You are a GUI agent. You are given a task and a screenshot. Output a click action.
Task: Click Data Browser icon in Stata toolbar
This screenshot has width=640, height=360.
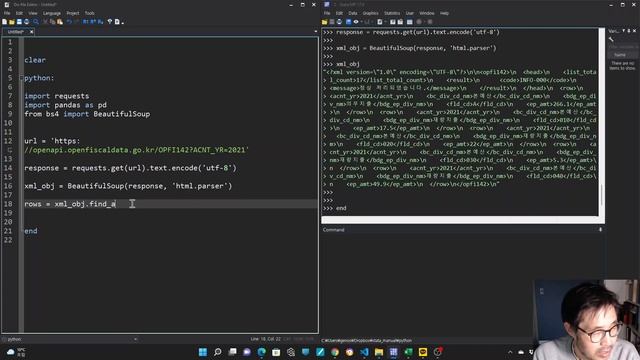pyautogui.click(x=400, y=22)
